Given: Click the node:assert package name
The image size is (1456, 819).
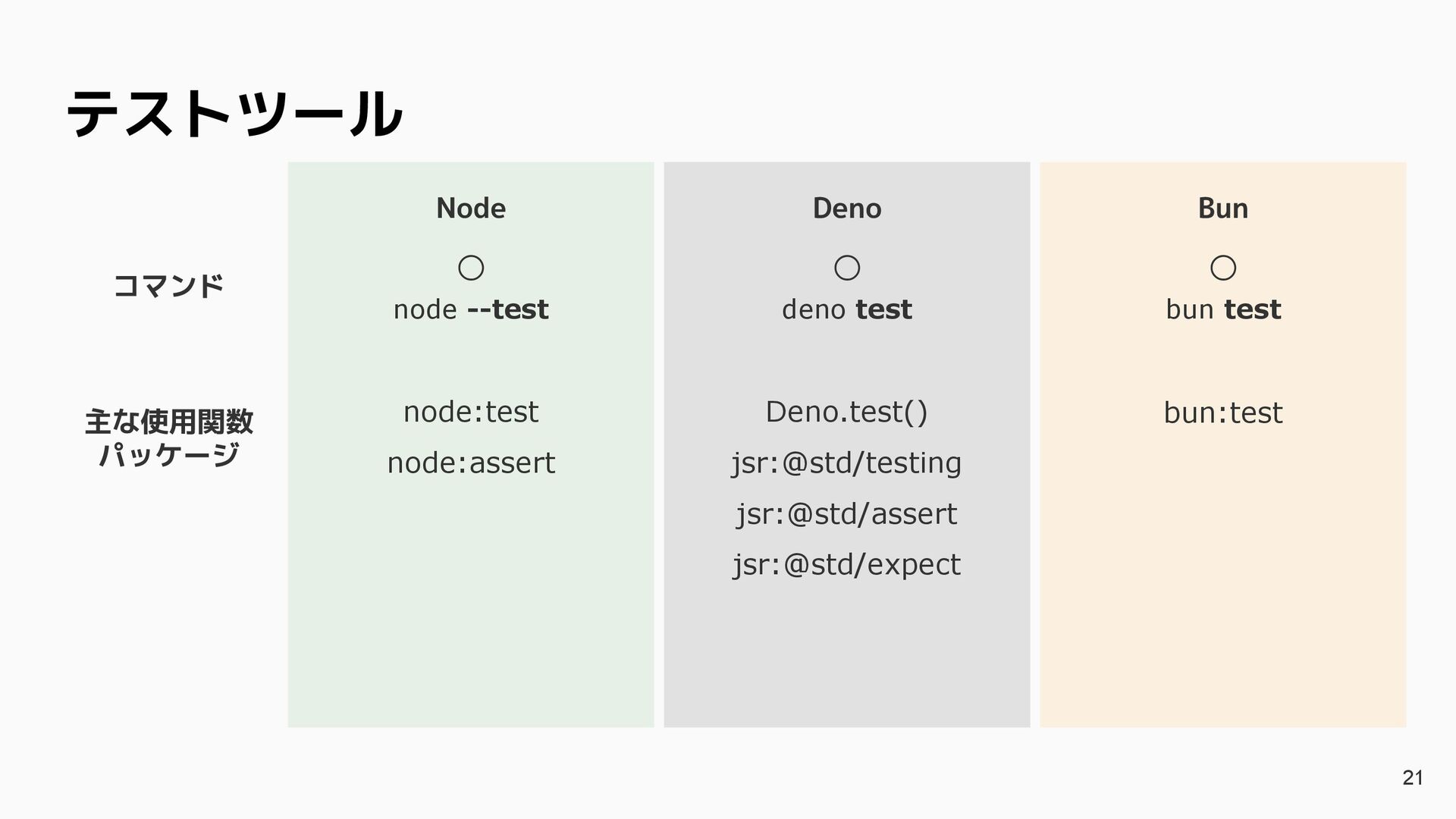Looking at the screenshot, I should coord(471,463).
